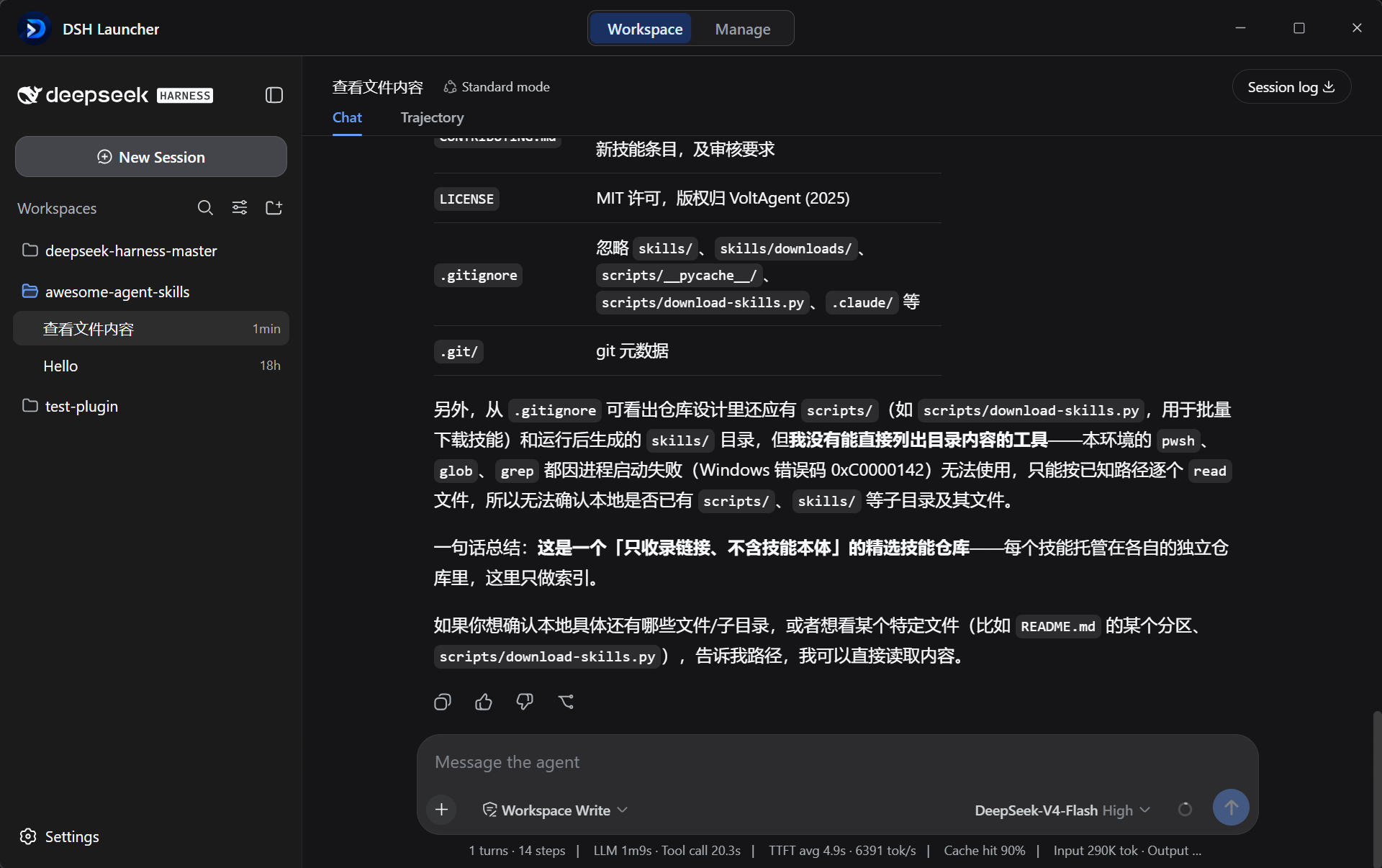Screen dimensions: 1382x868
Task: Expand the Workspace Write permission dropdown
Action: pos(555,810)
